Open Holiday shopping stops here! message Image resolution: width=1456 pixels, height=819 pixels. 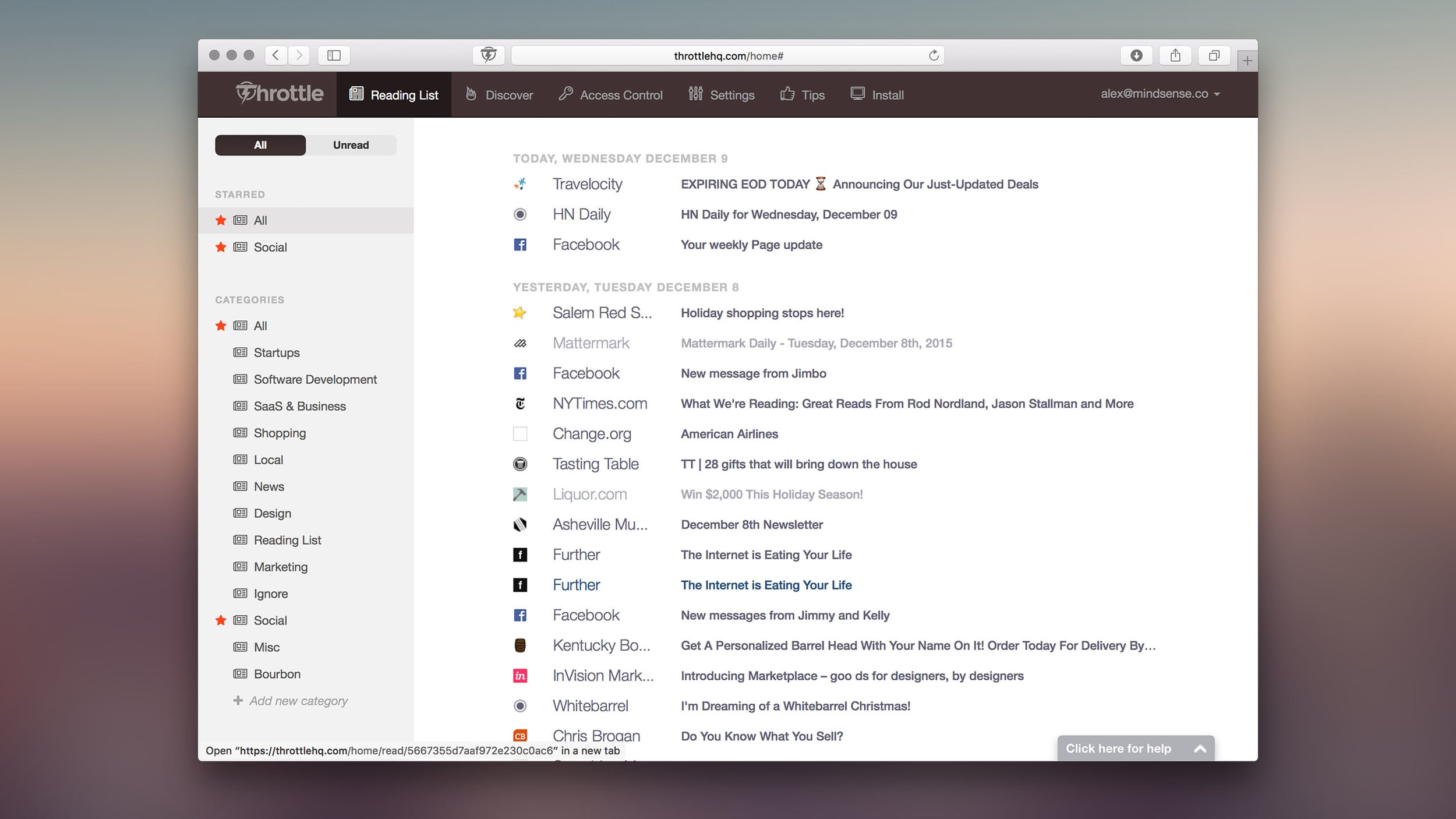(762, 313)
